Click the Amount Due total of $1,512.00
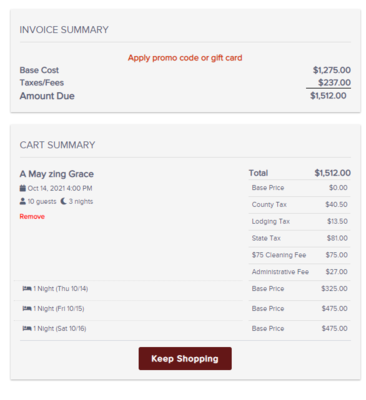366x400 pixels. [x=328, y=96]
